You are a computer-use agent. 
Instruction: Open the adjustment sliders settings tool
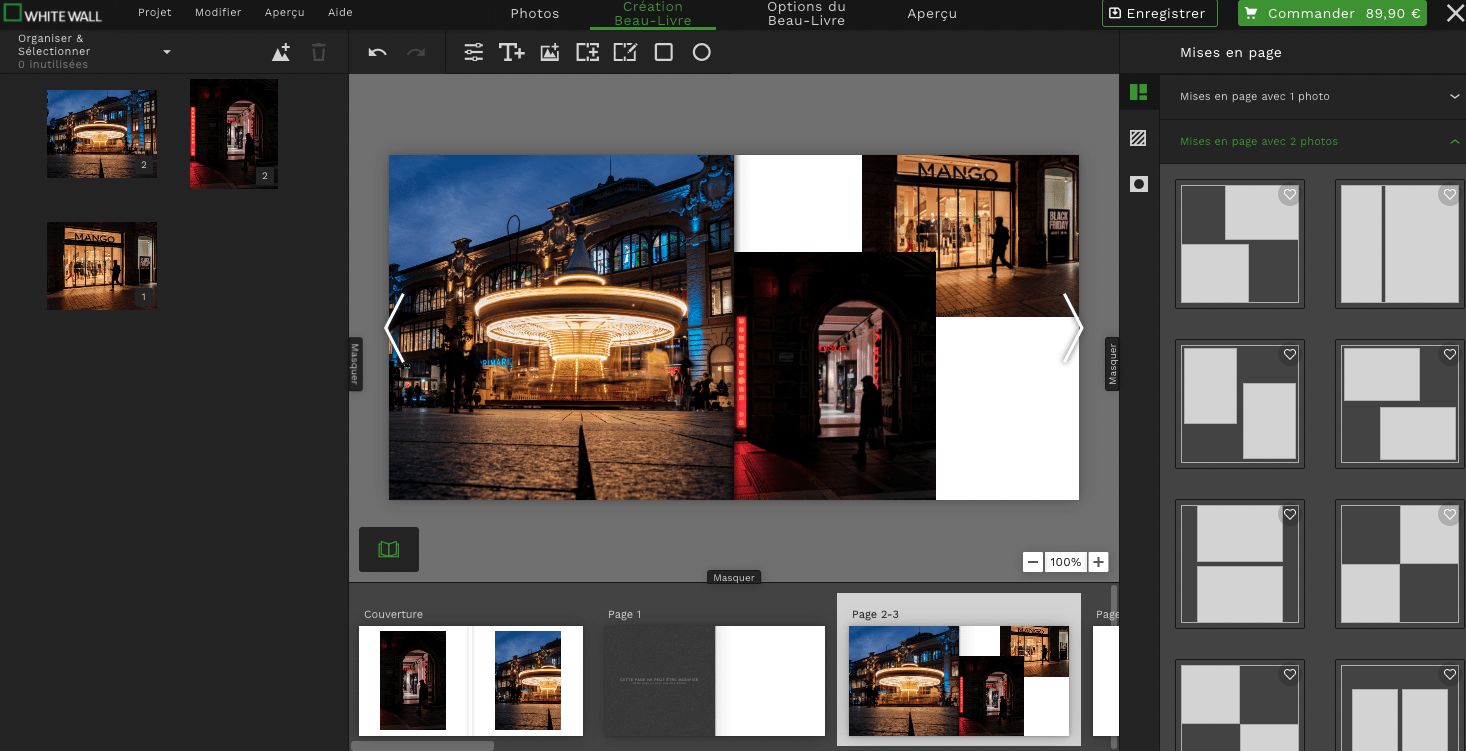(474, 52)
